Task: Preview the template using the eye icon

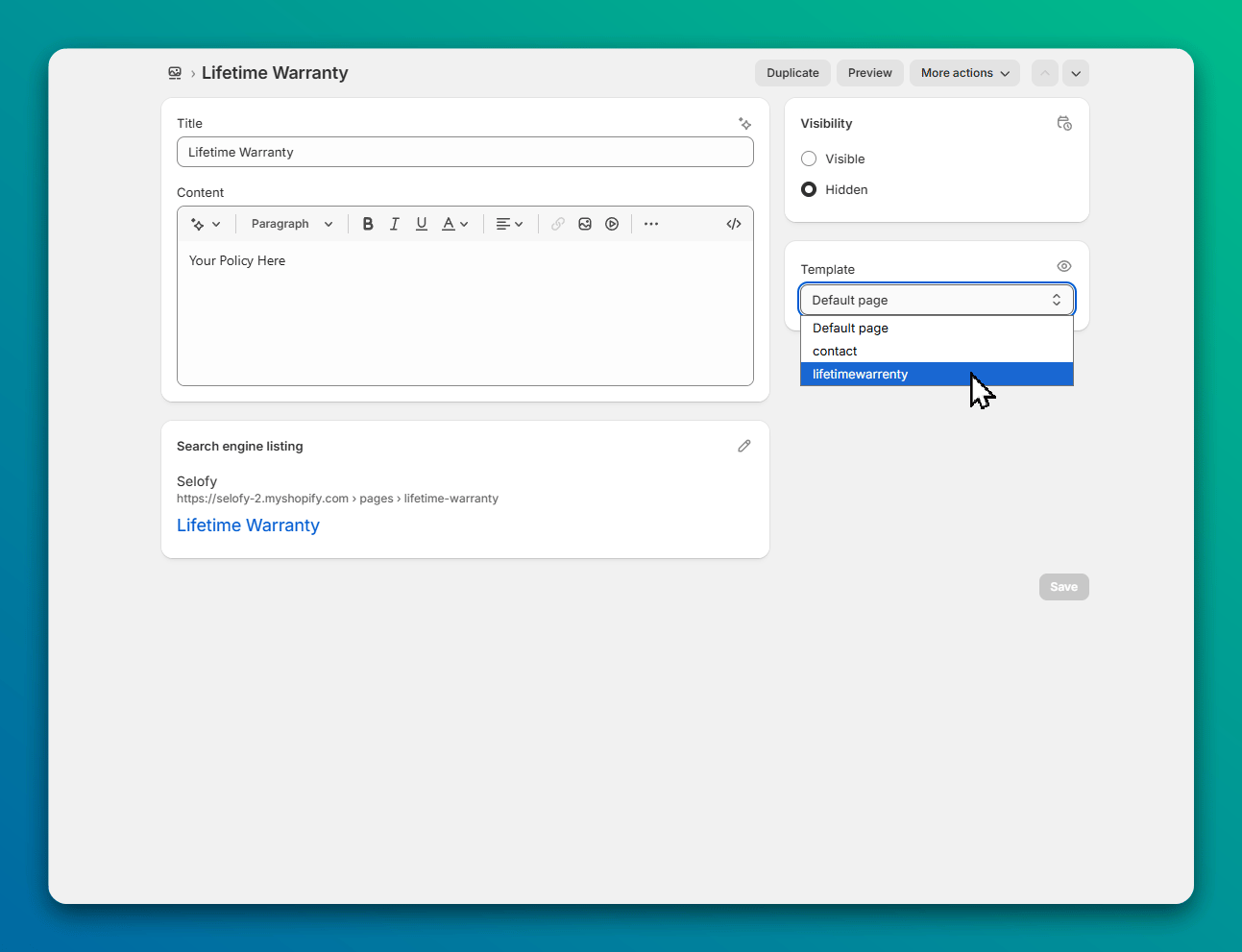Action: click(1063, 266)
